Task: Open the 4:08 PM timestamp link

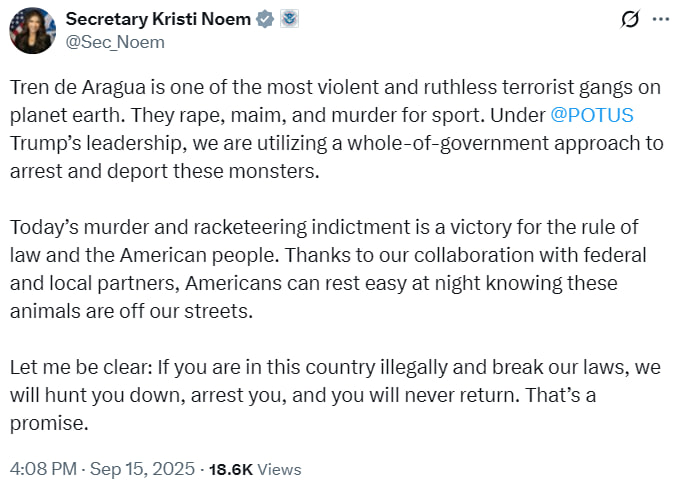Action: pyautogui.click(x=43, y=469)
